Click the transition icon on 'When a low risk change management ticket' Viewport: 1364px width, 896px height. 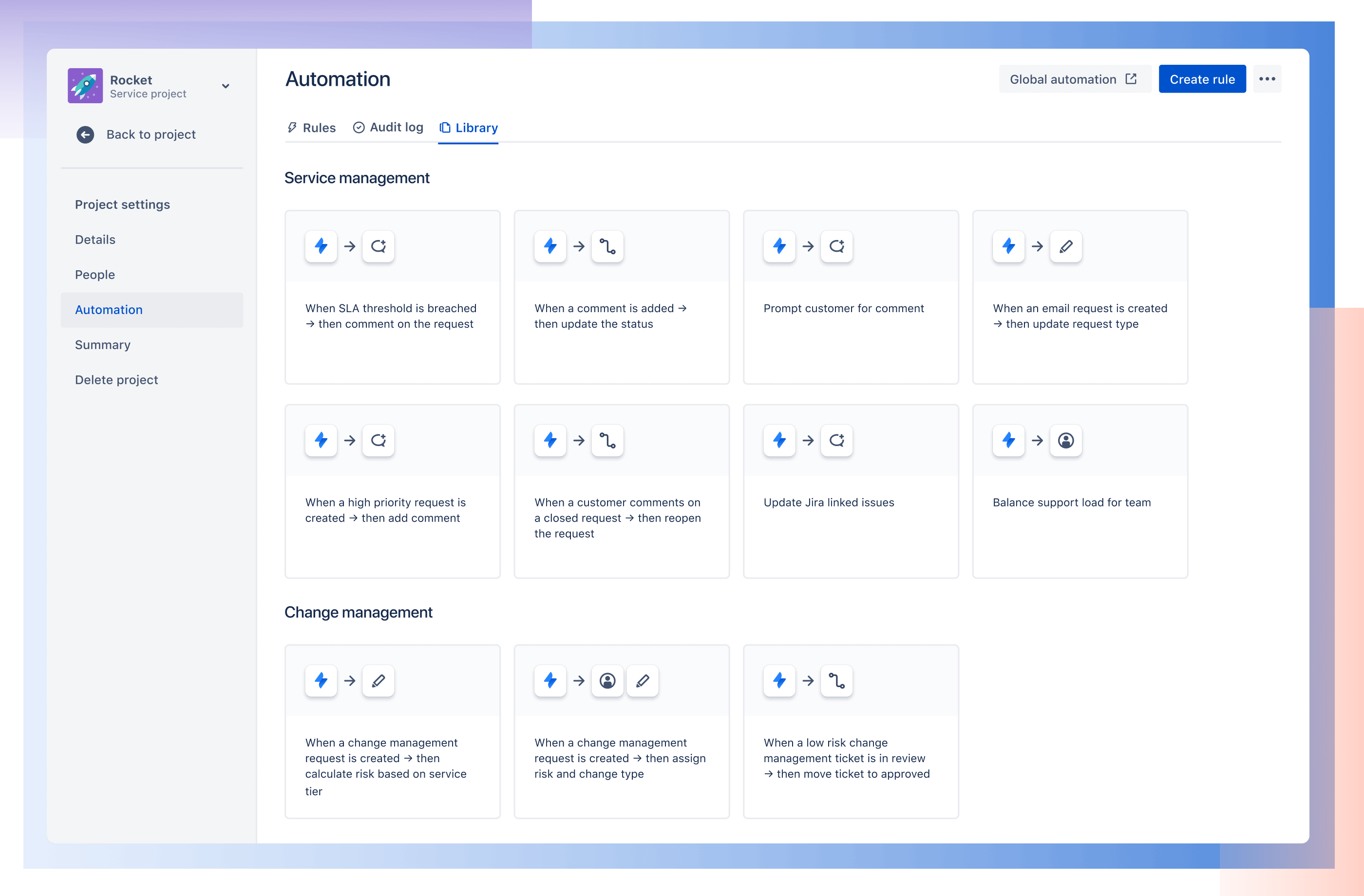point(838,680)
